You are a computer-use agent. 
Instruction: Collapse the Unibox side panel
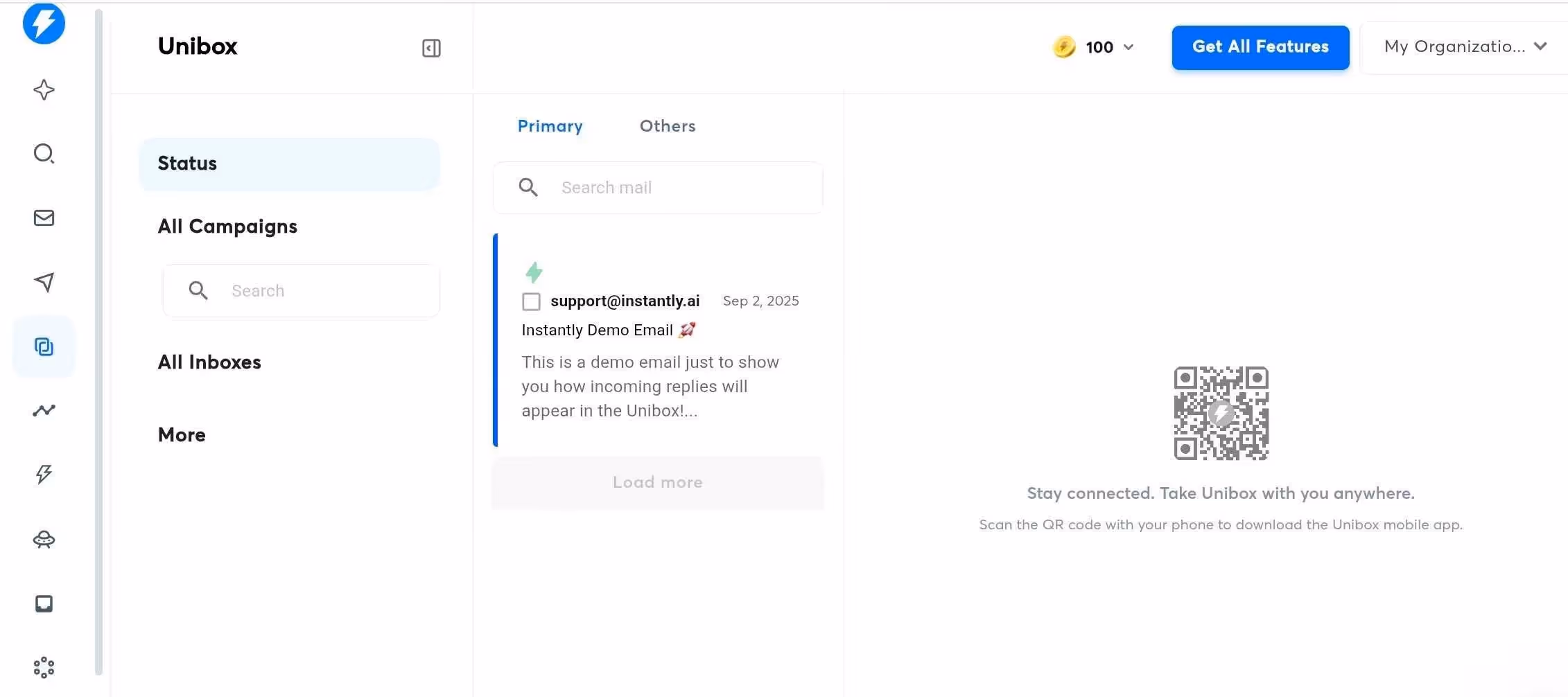[x=431, y=48]
